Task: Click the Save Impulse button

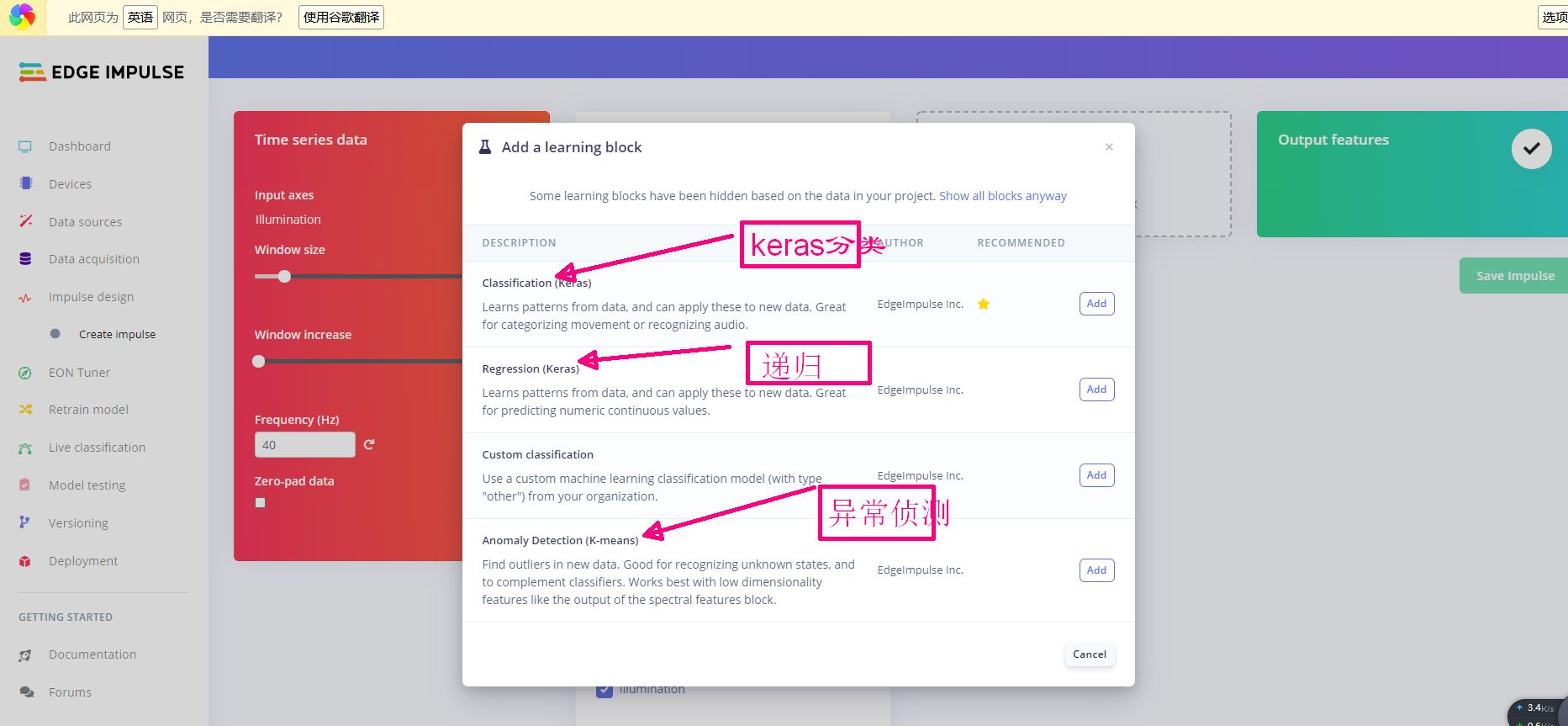Action: pos(1515,276)
